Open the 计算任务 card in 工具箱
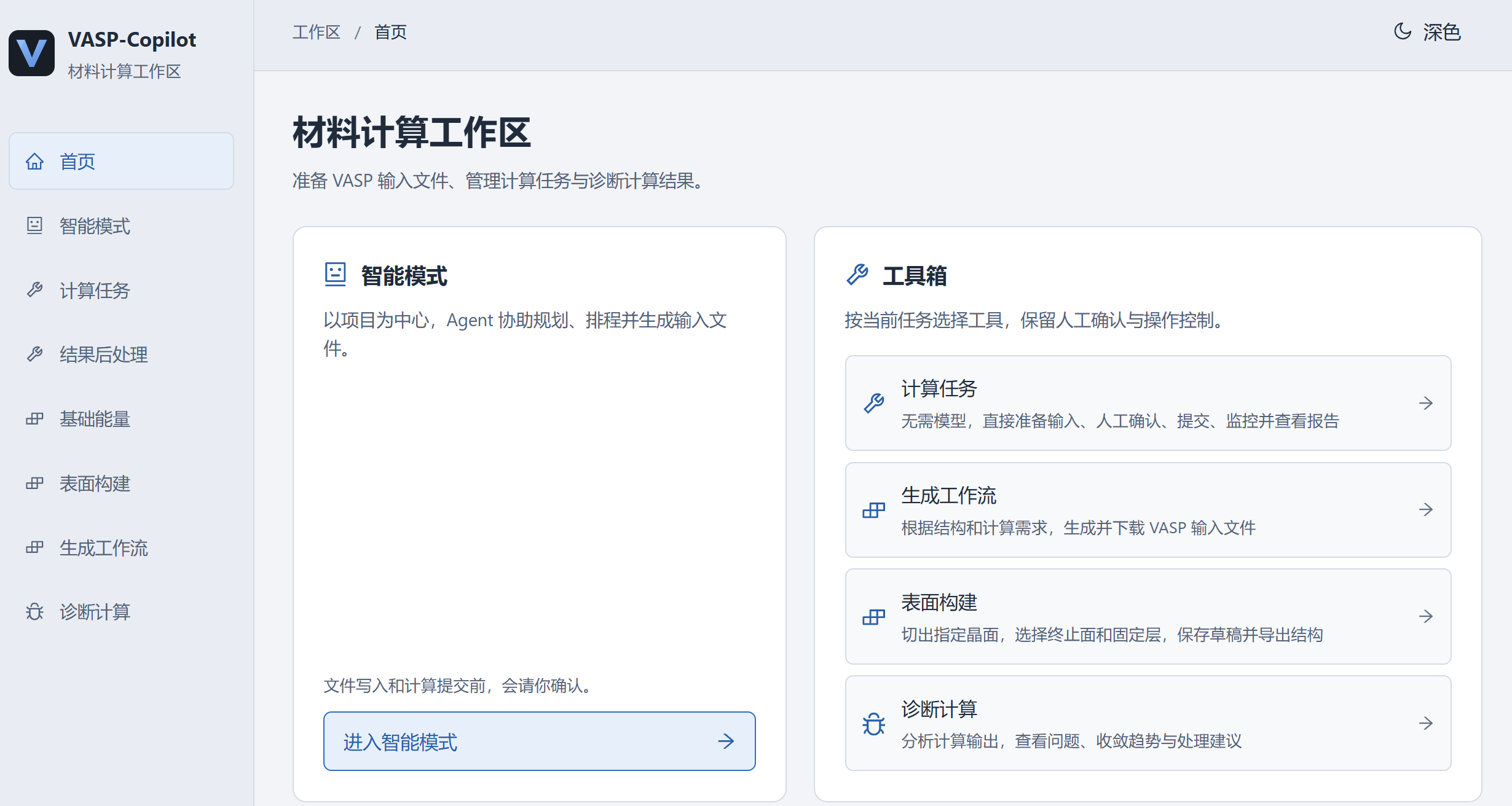Image resolution: width=1512 pixels, height=806 pixels. 1148,403
